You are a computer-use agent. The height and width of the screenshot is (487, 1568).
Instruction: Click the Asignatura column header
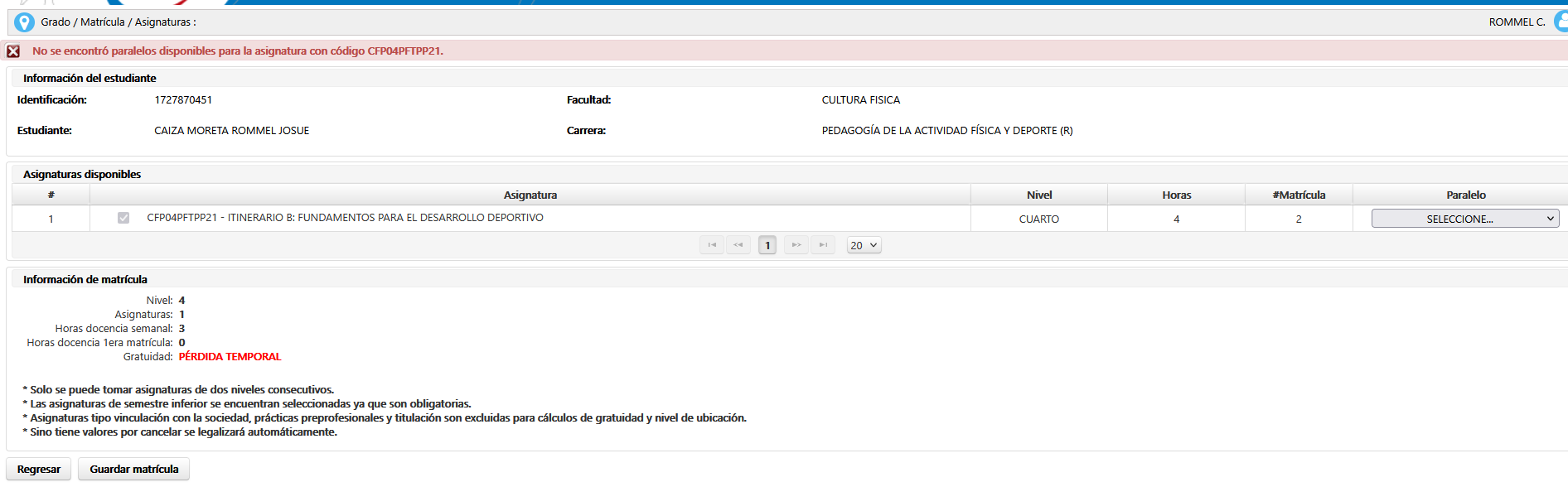pos(530,195)
